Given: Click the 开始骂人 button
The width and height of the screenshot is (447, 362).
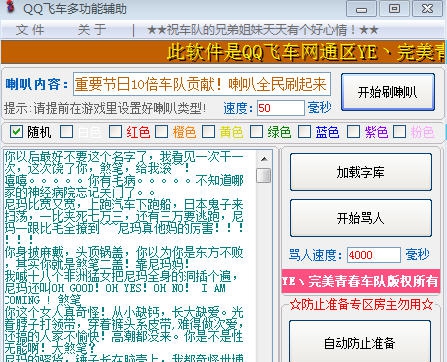Looking at the screenshot, I should 361,218.
